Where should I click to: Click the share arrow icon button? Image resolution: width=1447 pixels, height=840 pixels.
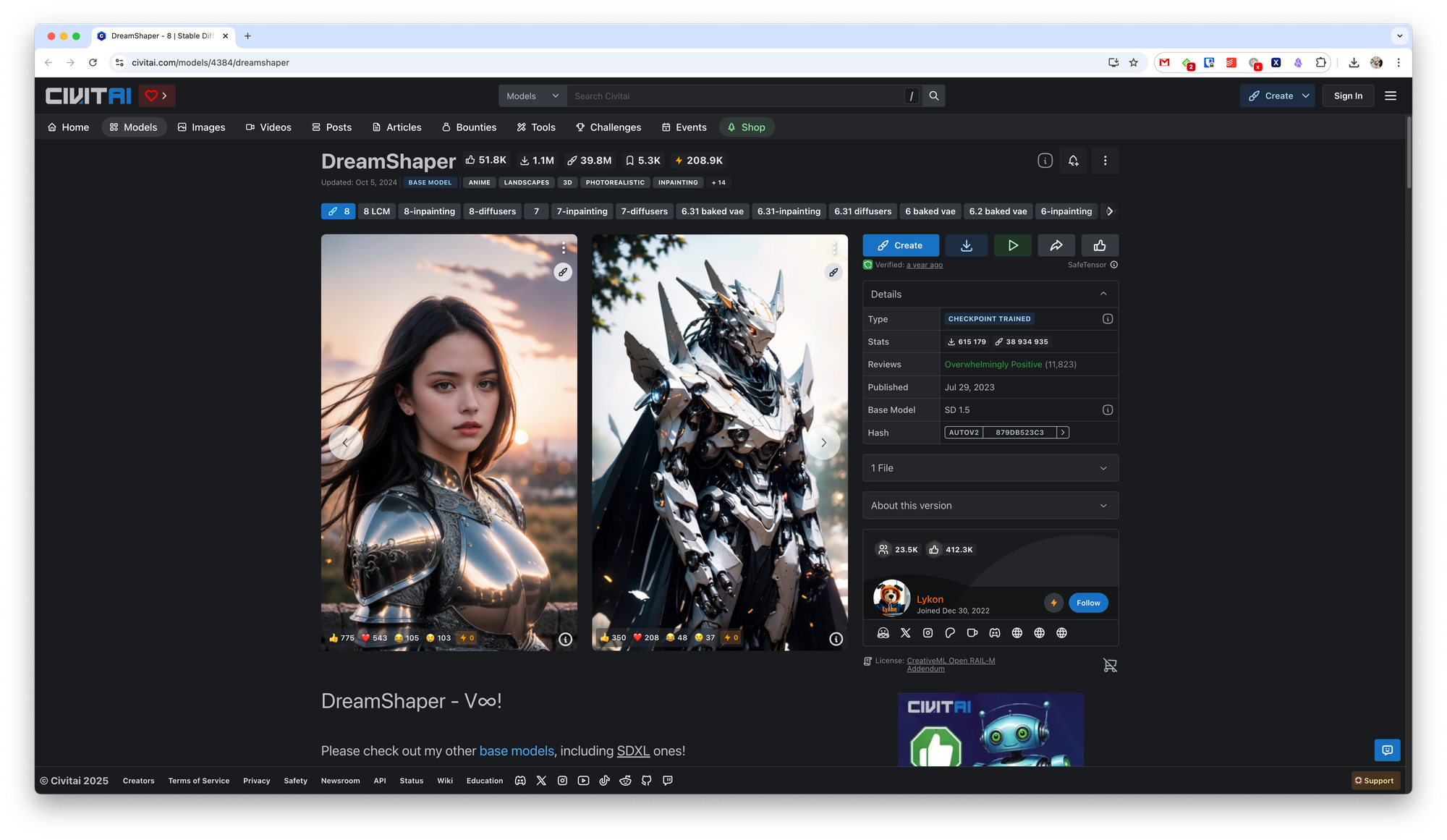pos(1056,245)
